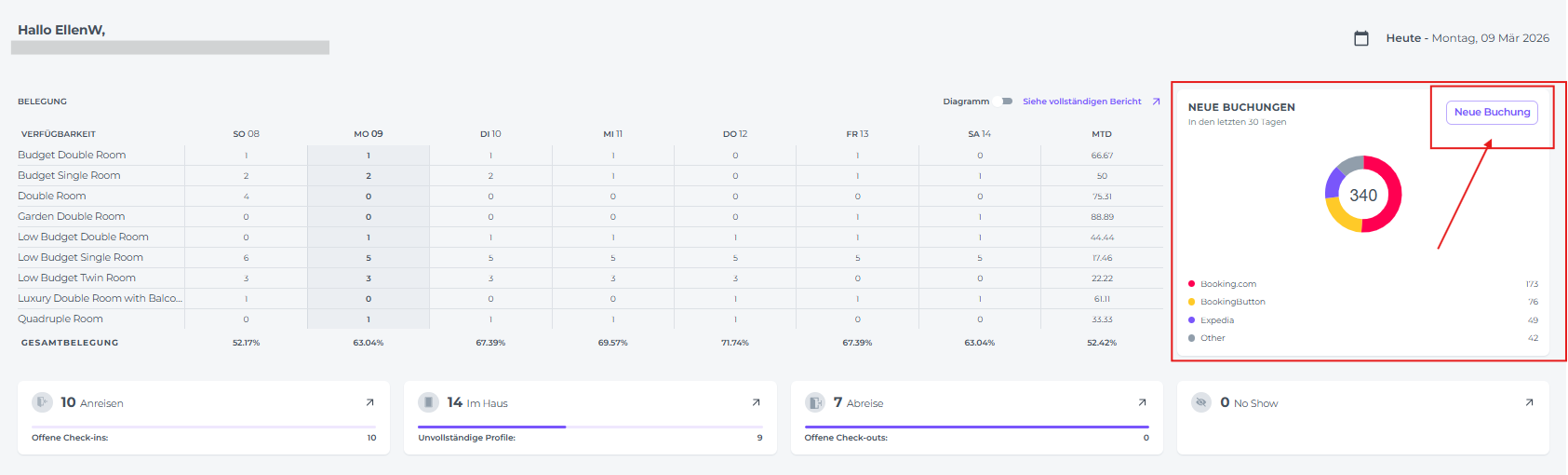Select the SA 14 column header
The height and width of the screenshot is (475, 1568).
(979, 134)
